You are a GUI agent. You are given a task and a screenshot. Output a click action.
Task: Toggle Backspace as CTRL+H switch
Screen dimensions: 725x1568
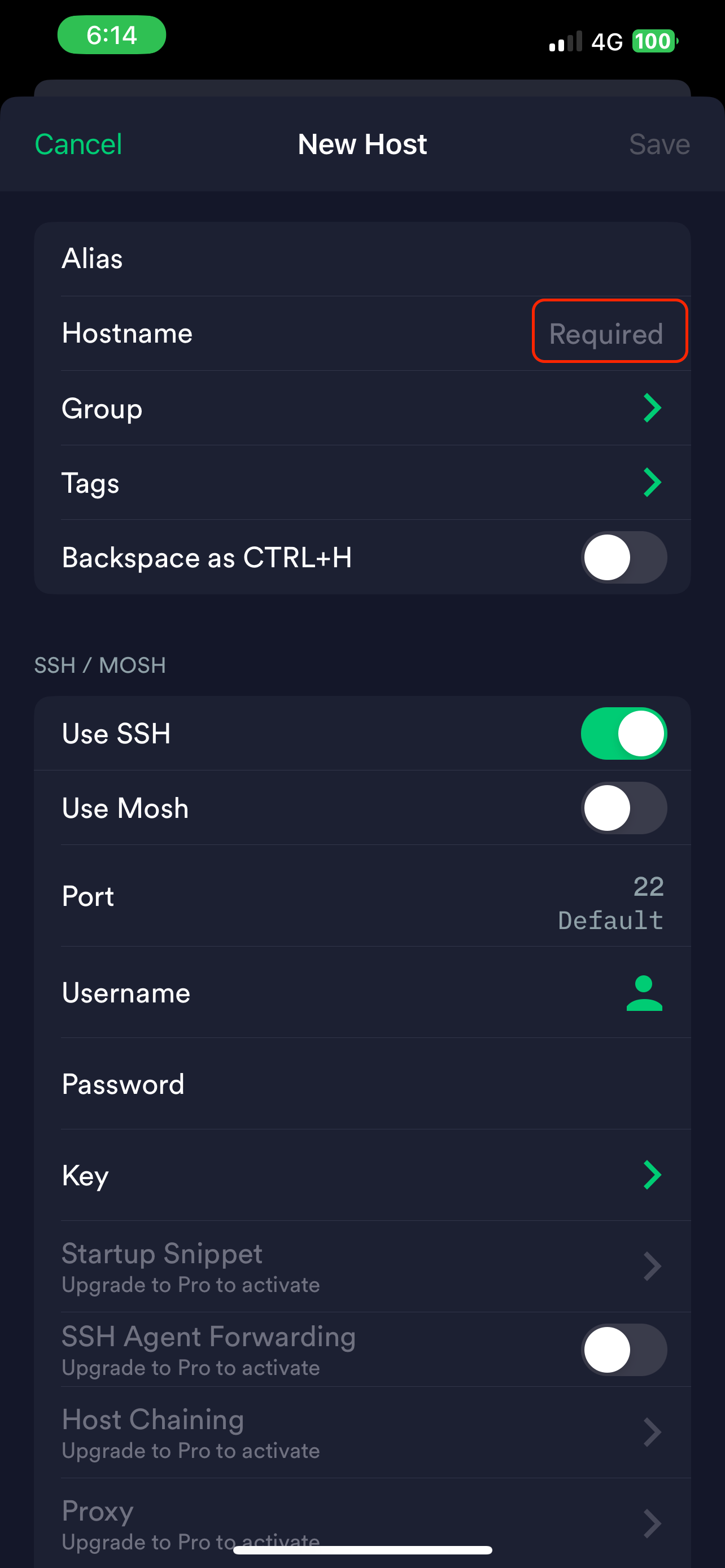(623, 557)
